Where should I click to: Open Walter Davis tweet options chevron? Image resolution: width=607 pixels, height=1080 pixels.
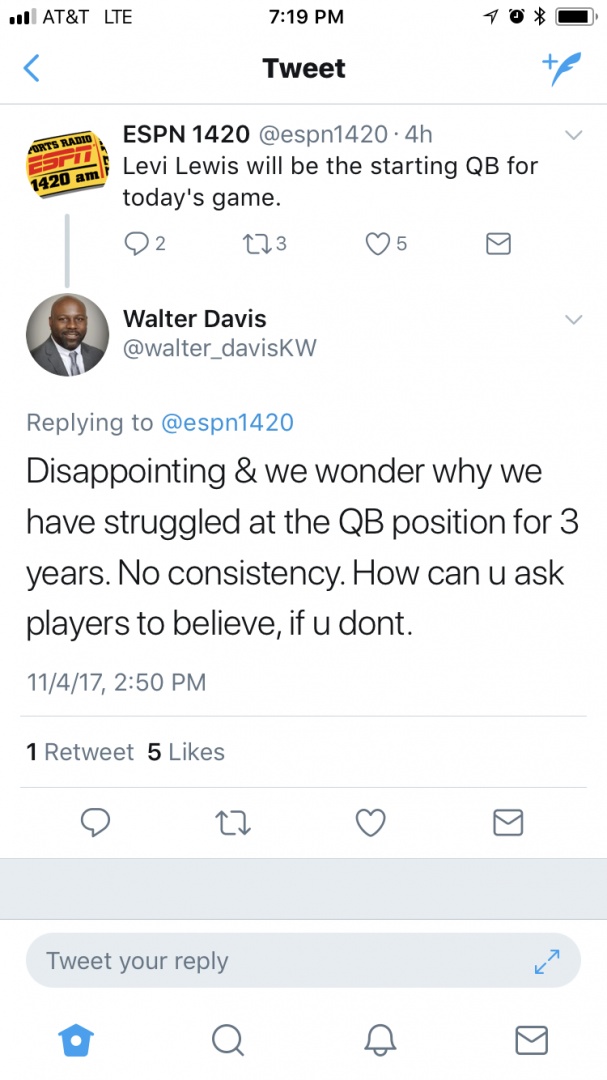point(573,320)
